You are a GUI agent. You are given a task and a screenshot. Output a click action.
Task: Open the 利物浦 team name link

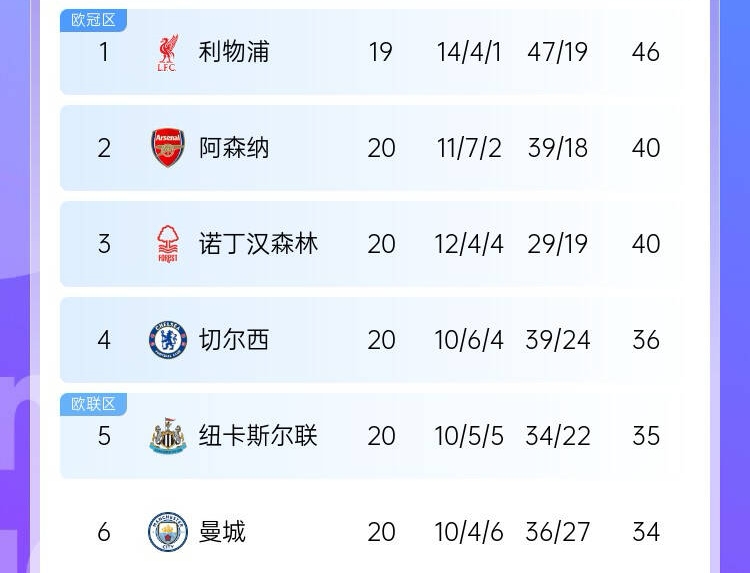[x=234, y=52]
